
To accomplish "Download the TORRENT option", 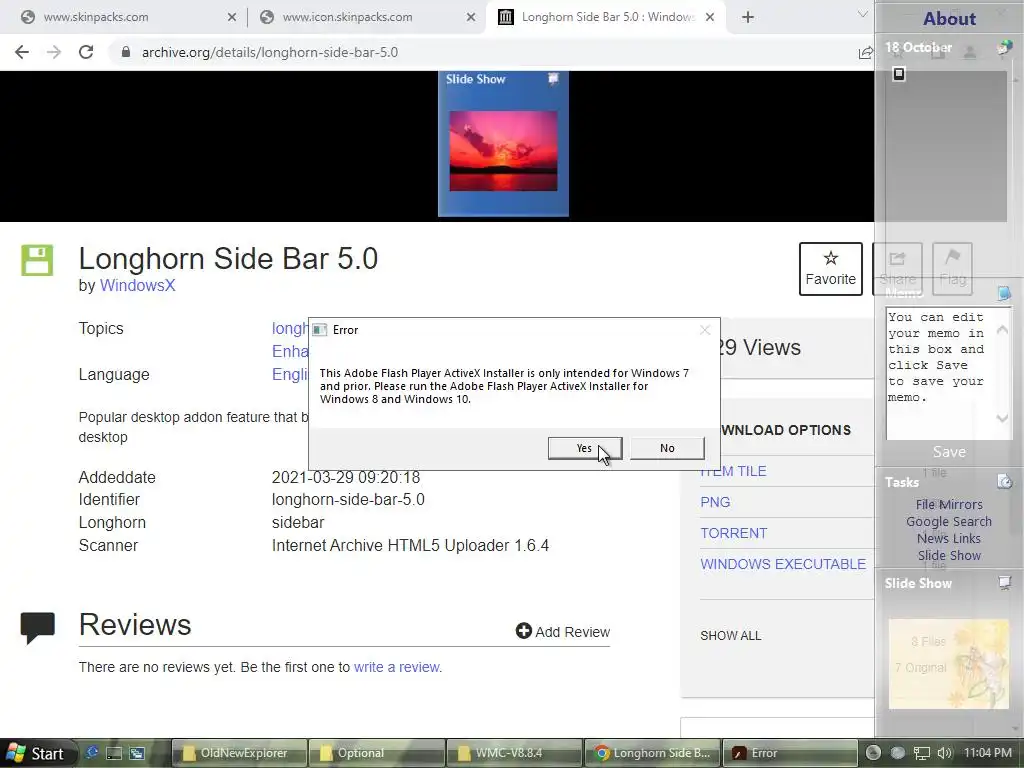I will tap(734, 533).
